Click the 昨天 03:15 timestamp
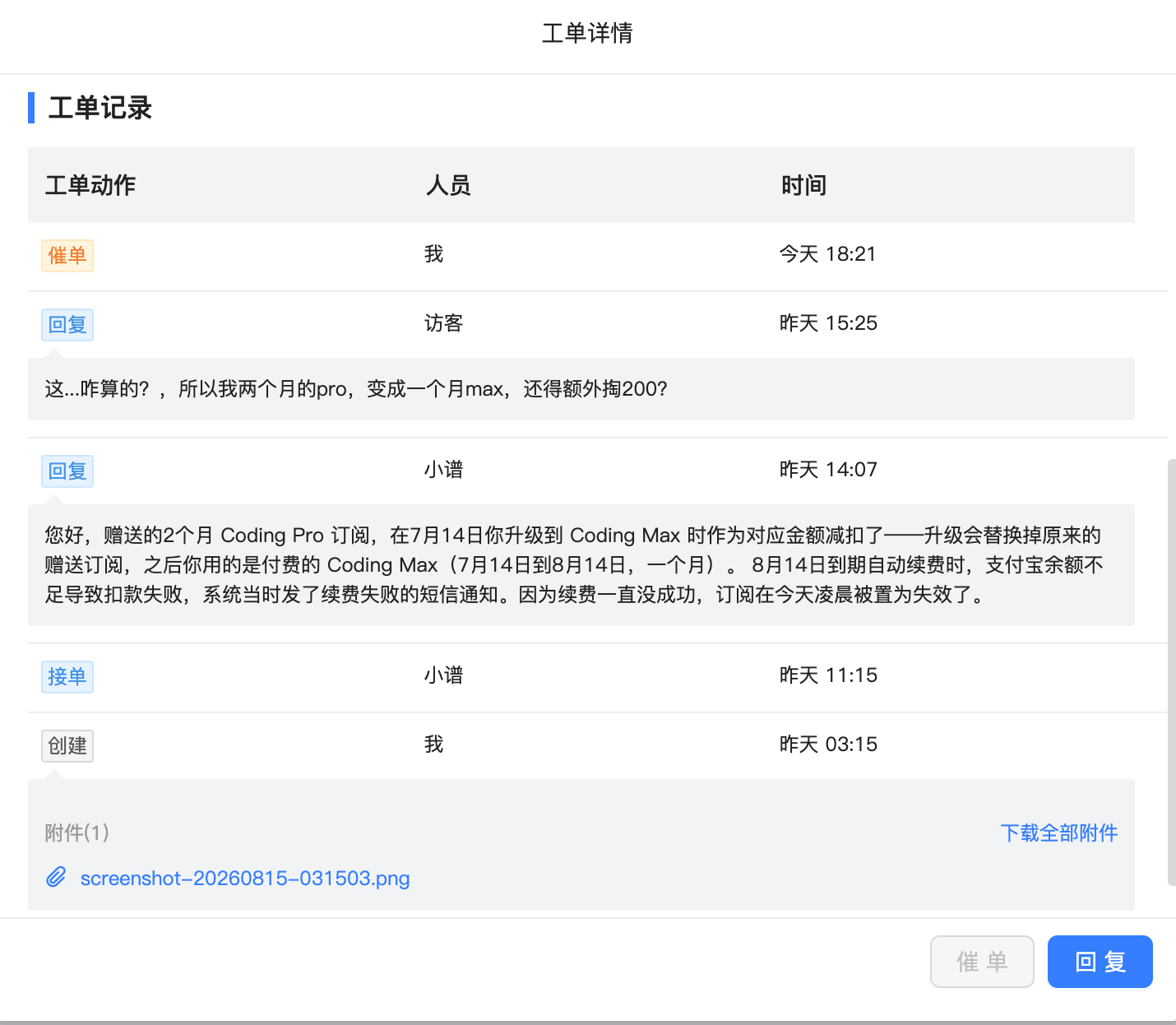Image resolution: width=1176 pixels, height=1025 pixels. click(x=829, y=744)
